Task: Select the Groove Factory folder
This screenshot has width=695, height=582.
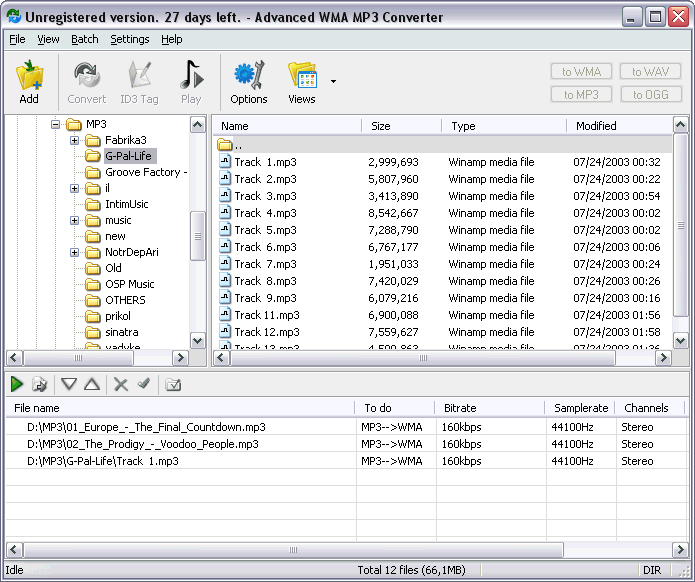Action: pyautogui.click(x=146, y=172)
